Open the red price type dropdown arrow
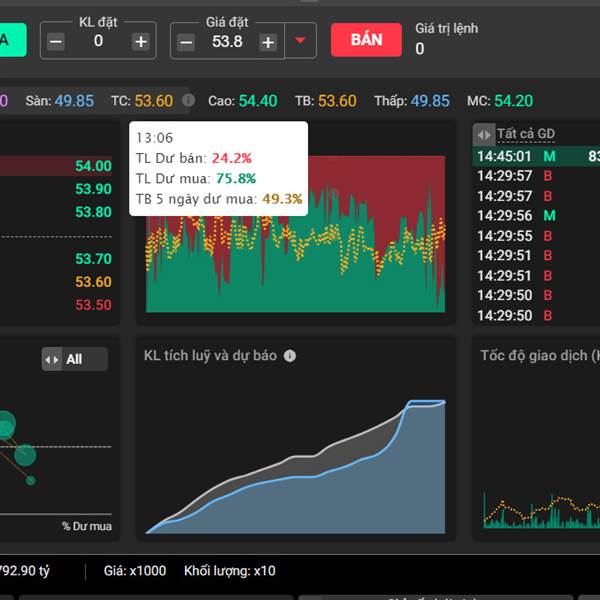Screen dimensions: 600x600 (x=300, y=41)
